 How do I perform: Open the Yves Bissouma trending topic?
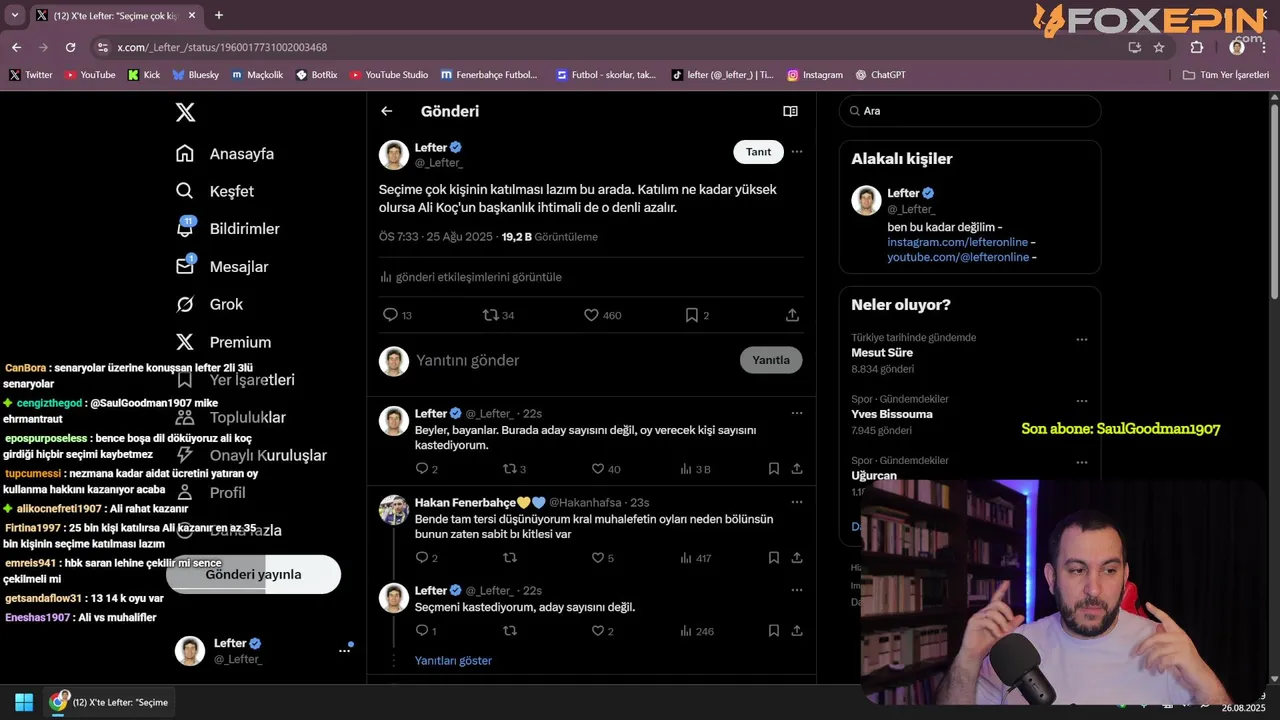coord(892,414)
